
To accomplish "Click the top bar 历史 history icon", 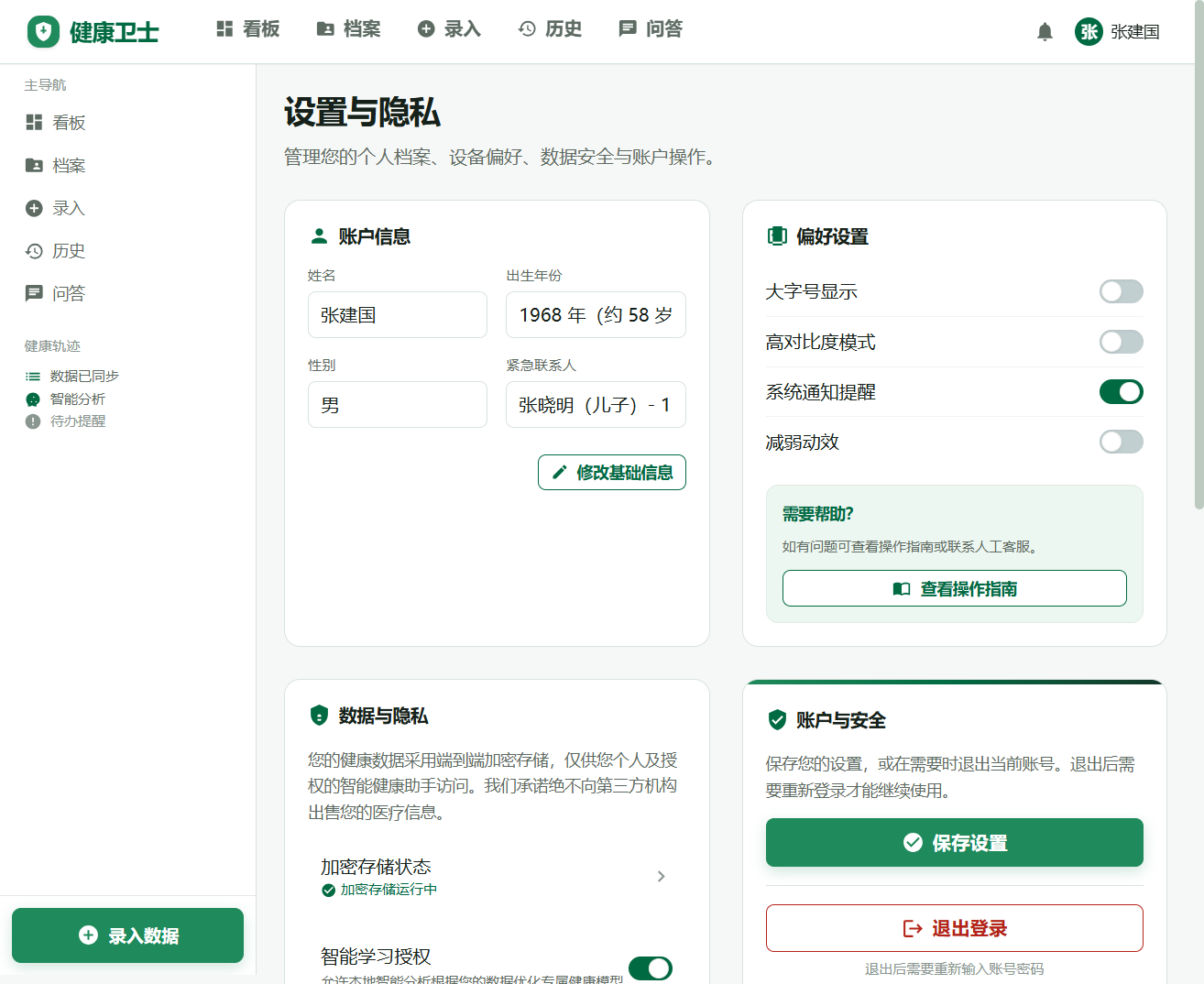I will pos(527,29).
